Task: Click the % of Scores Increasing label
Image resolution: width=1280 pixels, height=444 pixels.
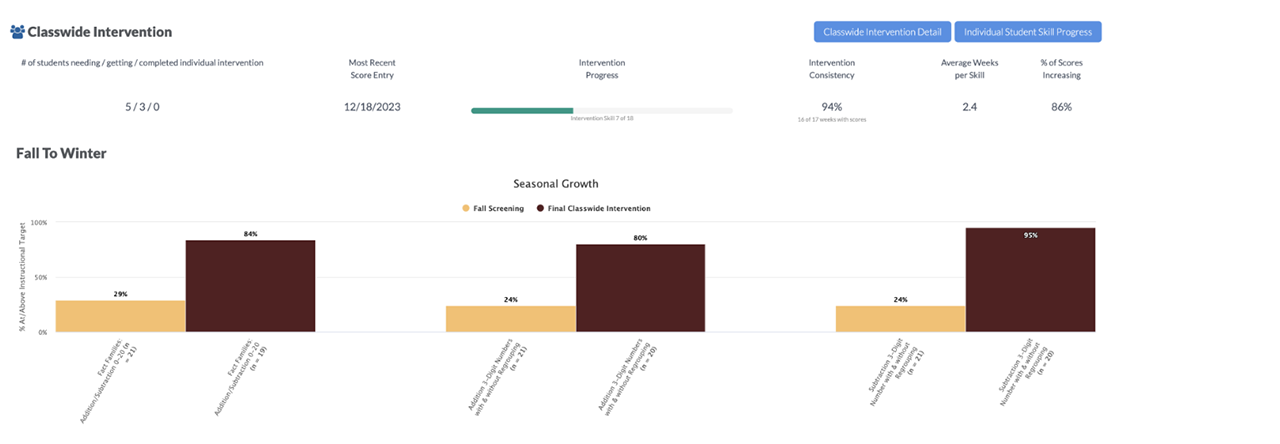Action: [x=1061, y=68]
